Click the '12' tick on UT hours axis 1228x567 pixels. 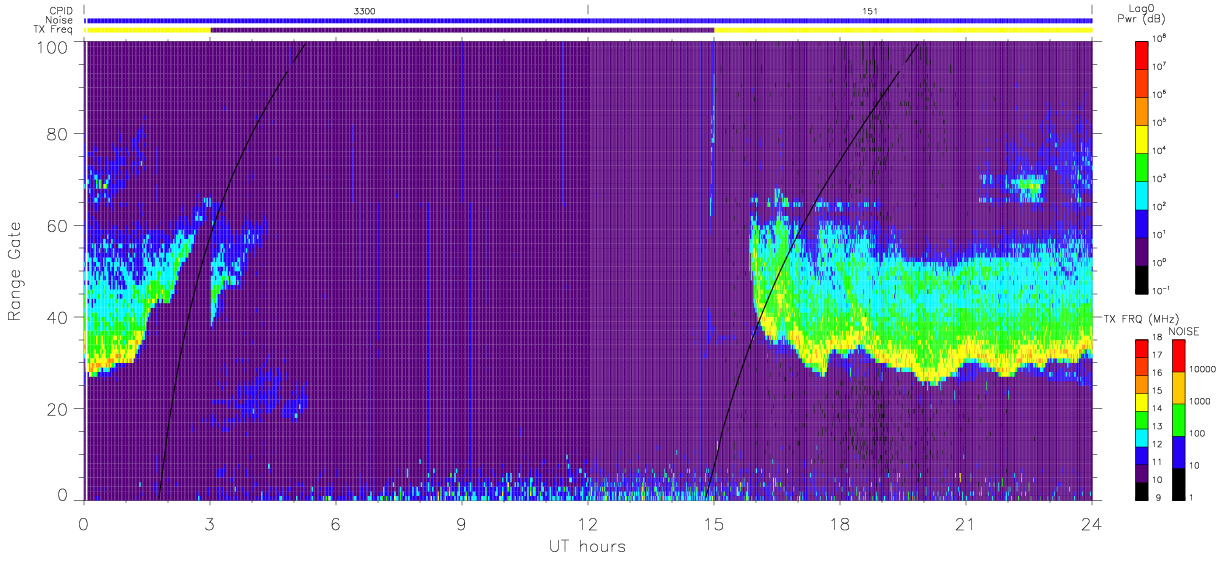point(588,524)
